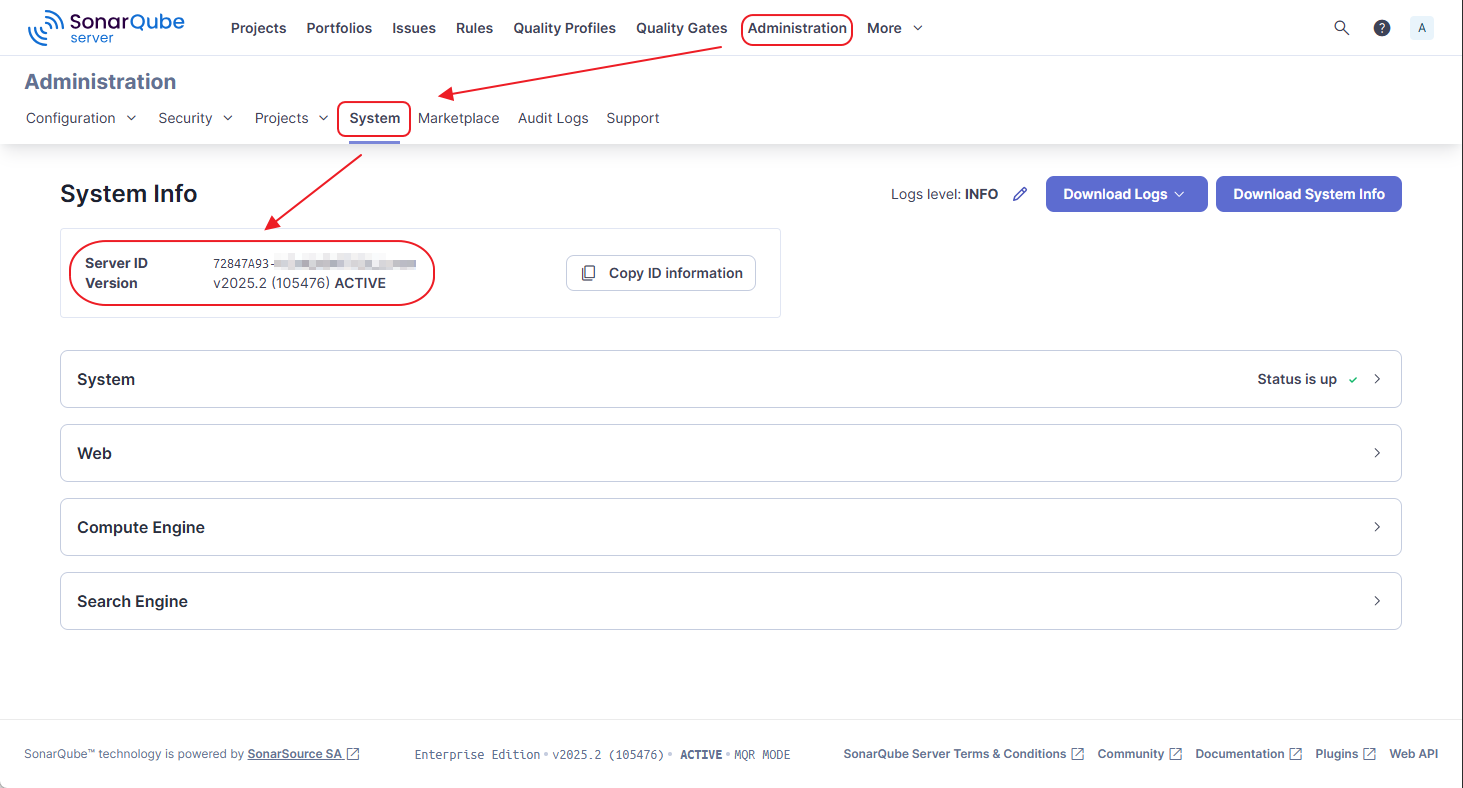Viewport: 1463px width, 788px height.
Task: Open the Plugins footer link
Action: tap(1346, 754)
